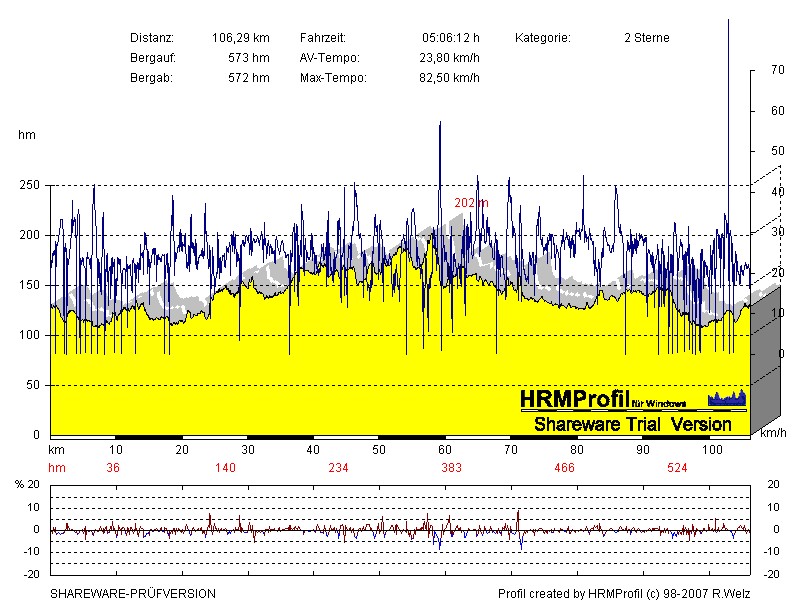Click the Distanz value 106,29 km
Viewport: 800px width, 600px height.
241,38
